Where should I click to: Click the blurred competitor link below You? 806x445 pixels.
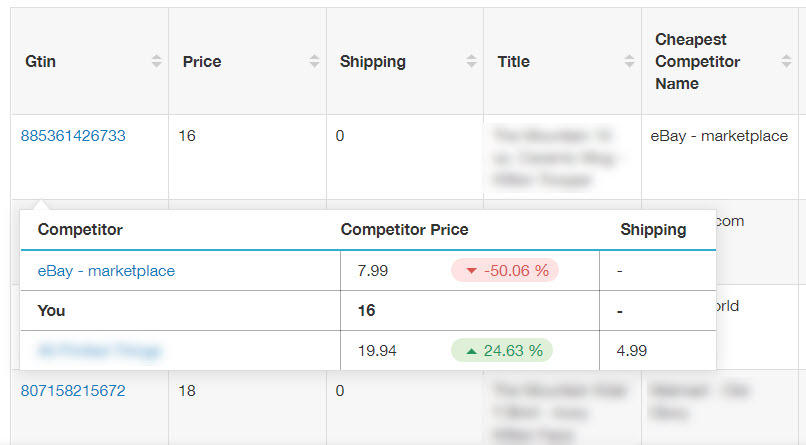pyautogui.click(x=100, y=350)
